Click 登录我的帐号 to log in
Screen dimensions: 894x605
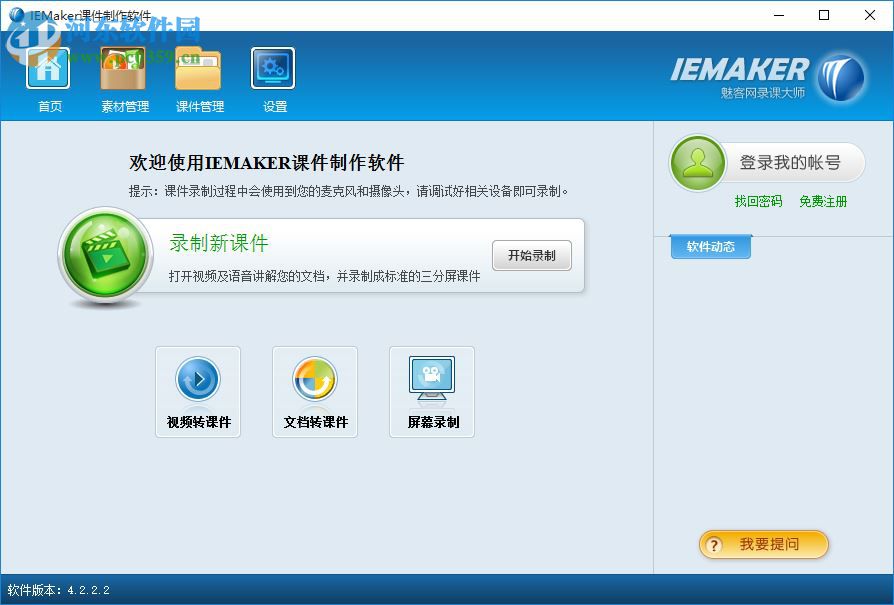[x=790, y=162]
